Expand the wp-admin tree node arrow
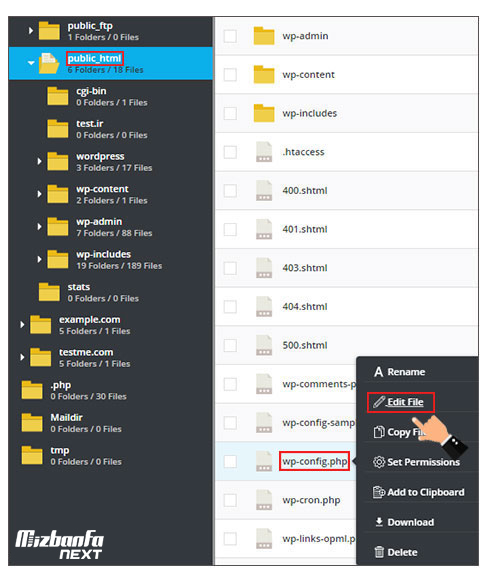The width and height of the screenshot is (487, 576). pyautogui.click(x=39, y=227)
